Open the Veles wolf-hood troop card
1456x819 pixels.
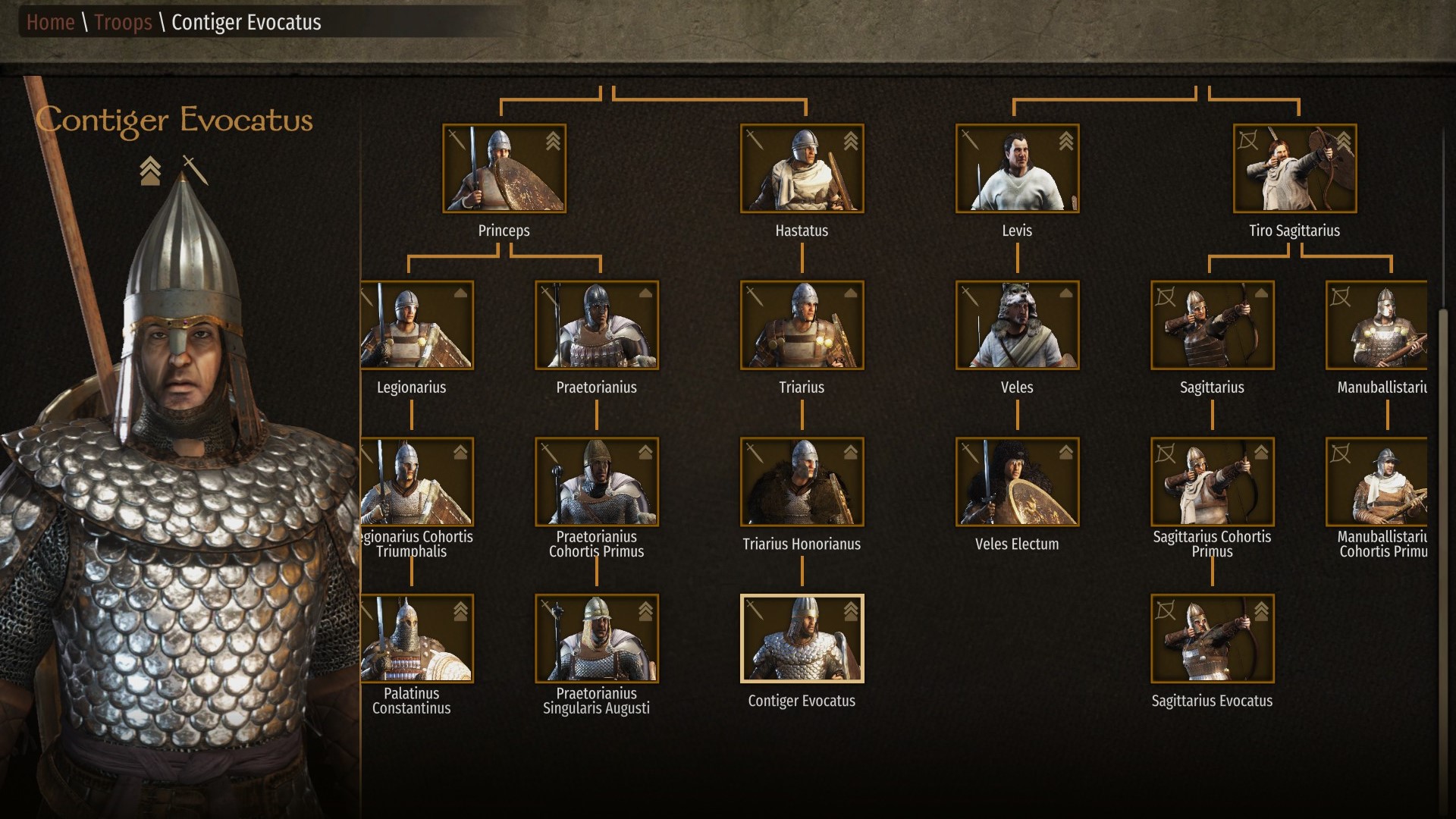(x=1017, y=325)
